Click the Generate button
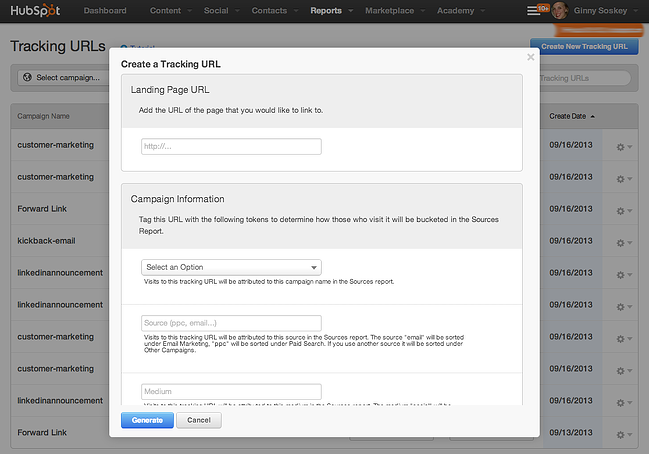Screen dimensions: 649x454 pos(147,421)
